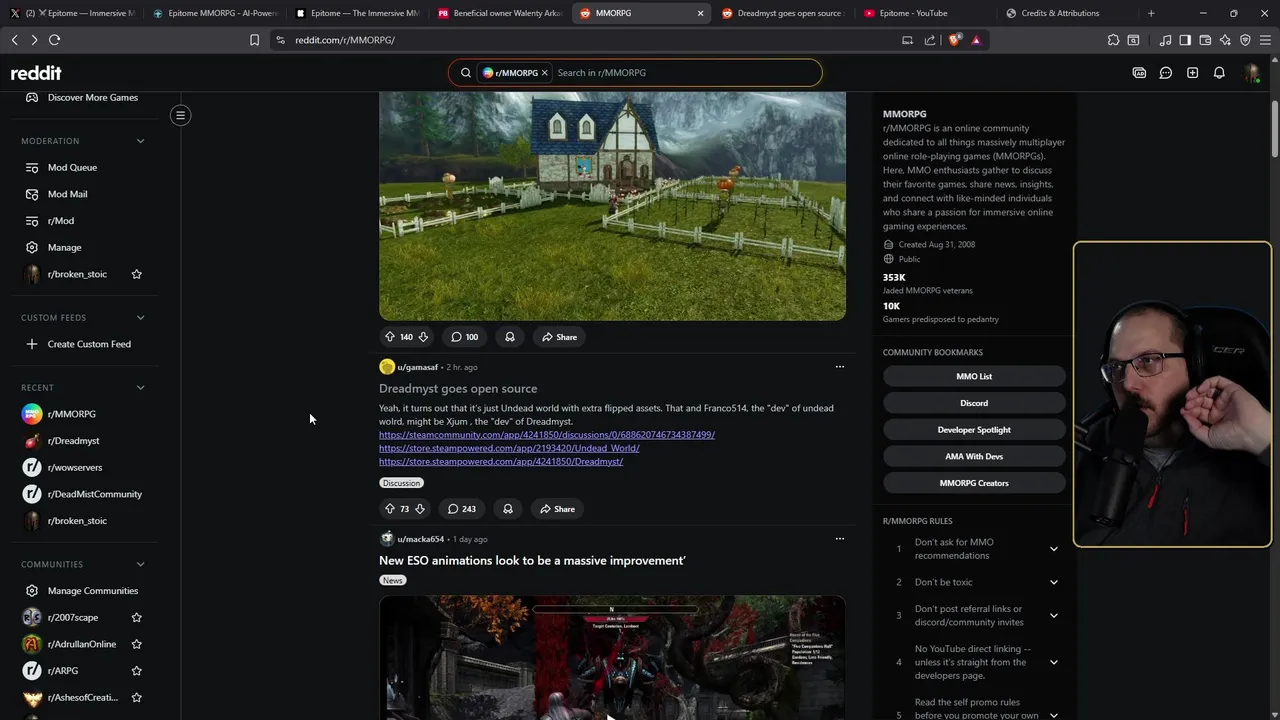The width and height of the screenshot is (1280, 720).
Task: Collapse the Recent section
Action: coord(140,388)
